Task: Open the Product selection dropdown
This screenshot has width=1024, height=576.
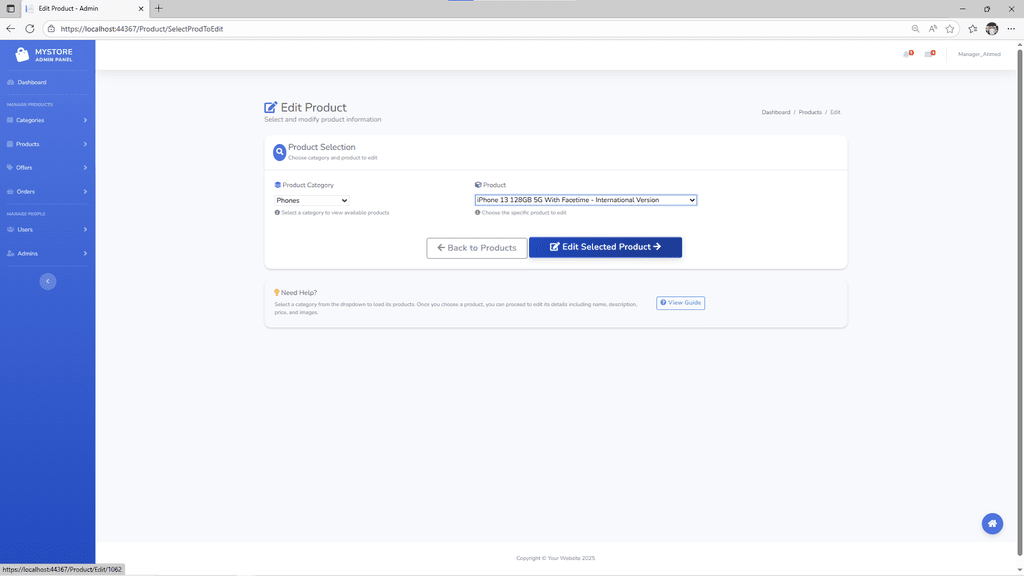Action: pyautogui.click(x=585, y=200)
